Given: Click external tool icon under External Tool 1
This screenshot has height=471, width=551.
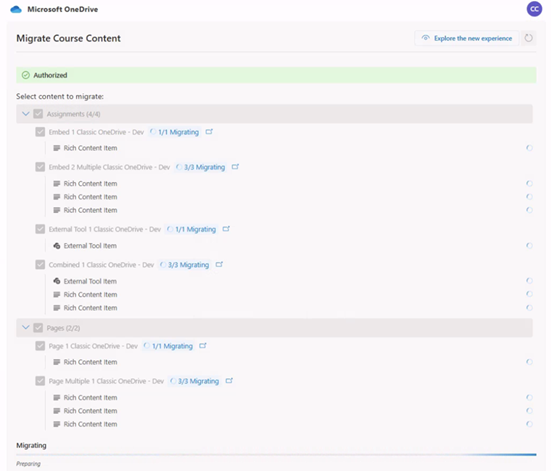Looking at the screenshot, I should tap(57, 246).
